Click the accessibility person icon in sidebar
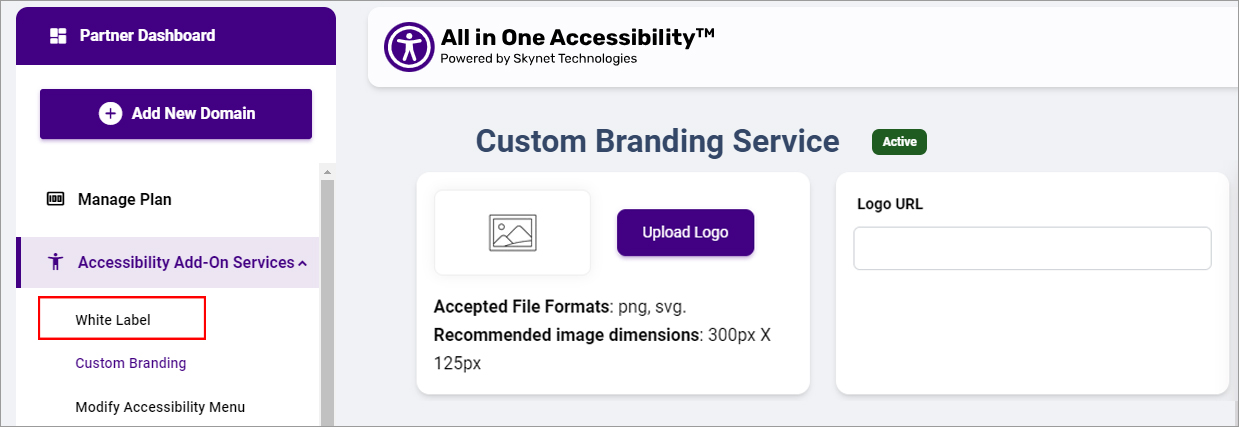This screenshot has width=1239, height=427. point(56,262)
